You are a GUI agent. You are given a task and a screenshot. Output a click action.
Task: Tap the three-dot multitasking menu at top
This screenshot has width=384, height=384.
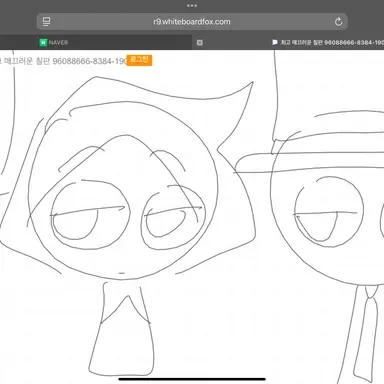tap(192, 5)
